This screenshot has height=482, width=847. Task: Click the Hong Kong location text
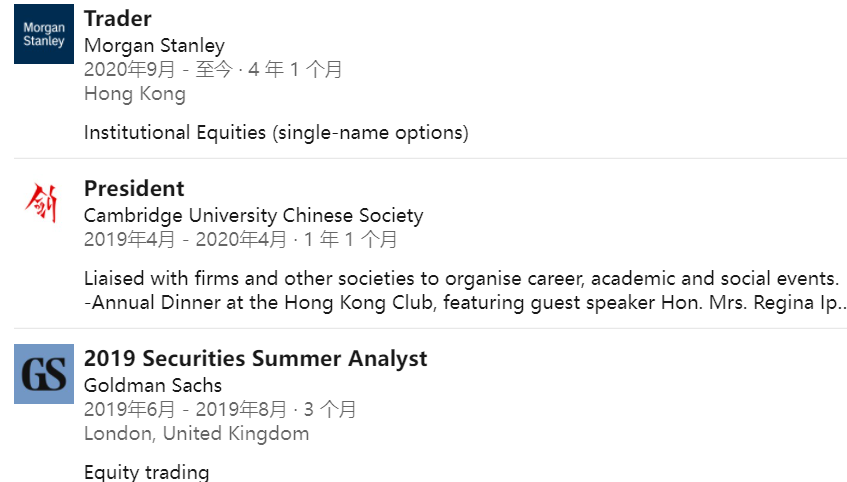(135, 93)
